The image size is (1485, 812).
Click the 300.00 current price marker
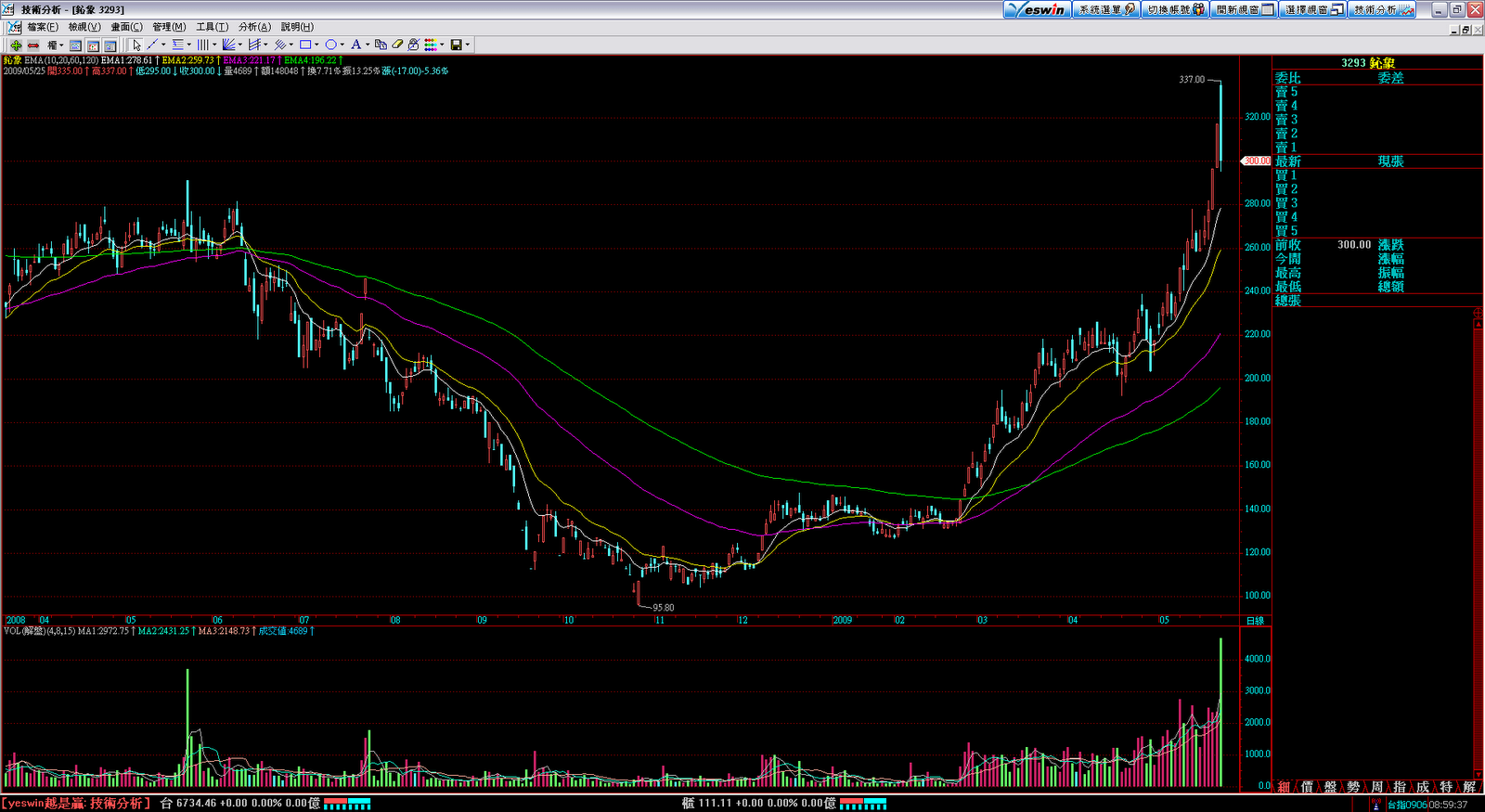tap(1257, 161)
